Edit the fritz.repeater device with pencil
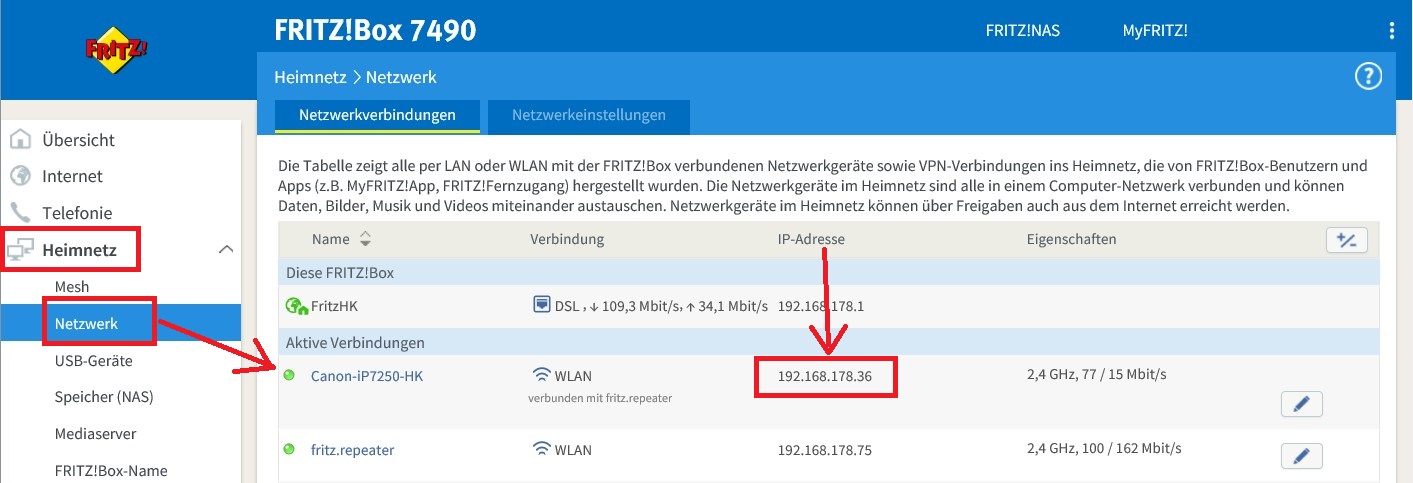 1301,456
